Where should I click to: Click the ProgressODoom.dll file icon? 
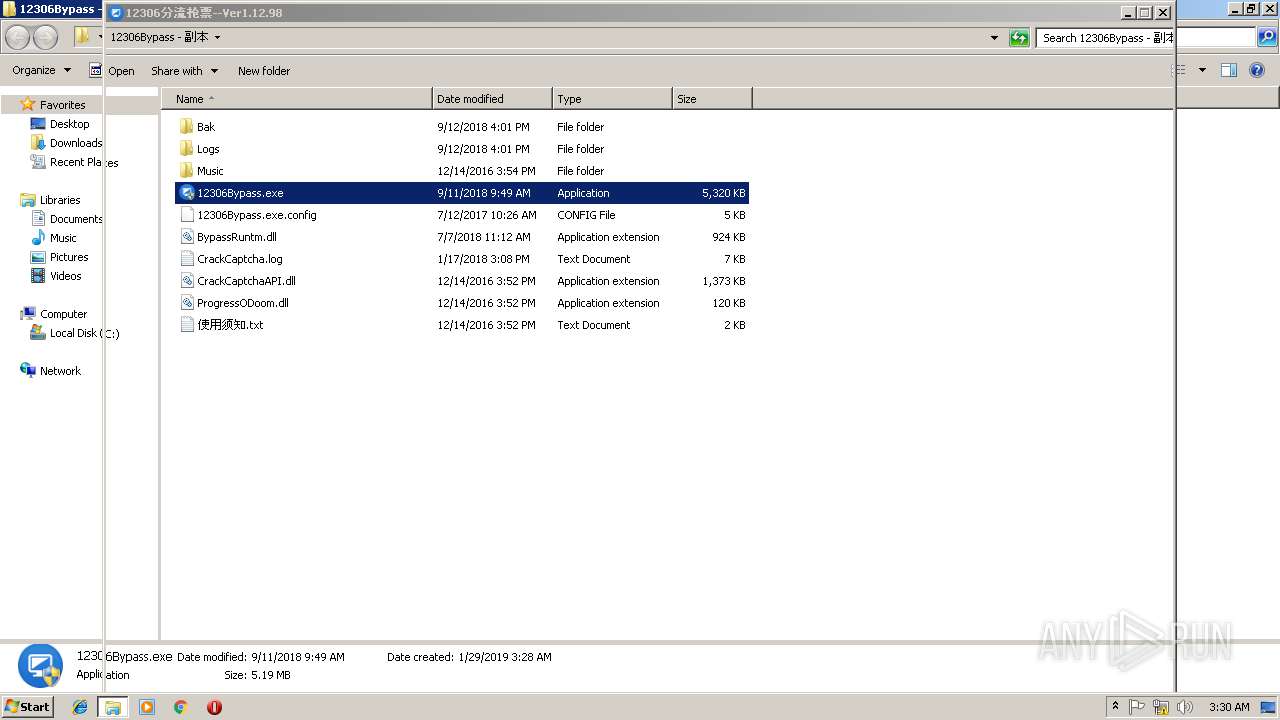[186, 303]
